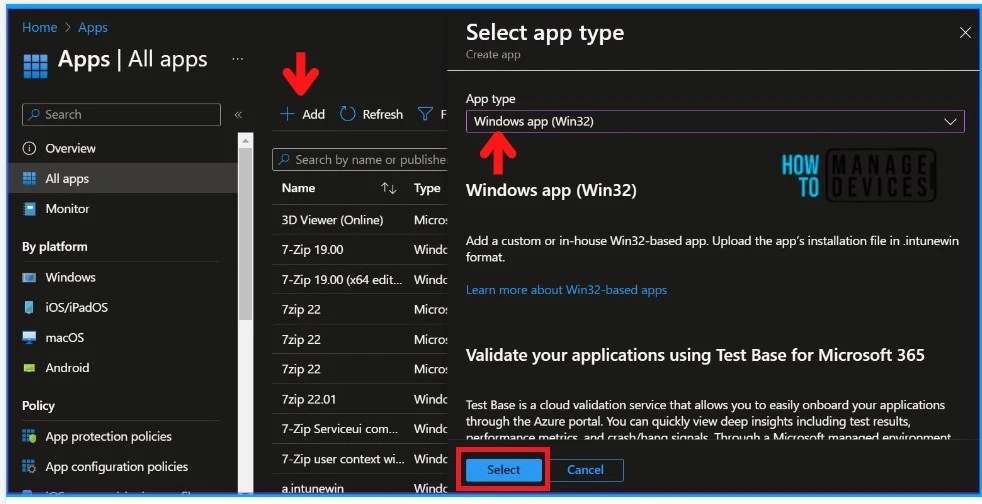Click inside the sidebar Search box
The image size is (982, 504).
tap(121, 115)
